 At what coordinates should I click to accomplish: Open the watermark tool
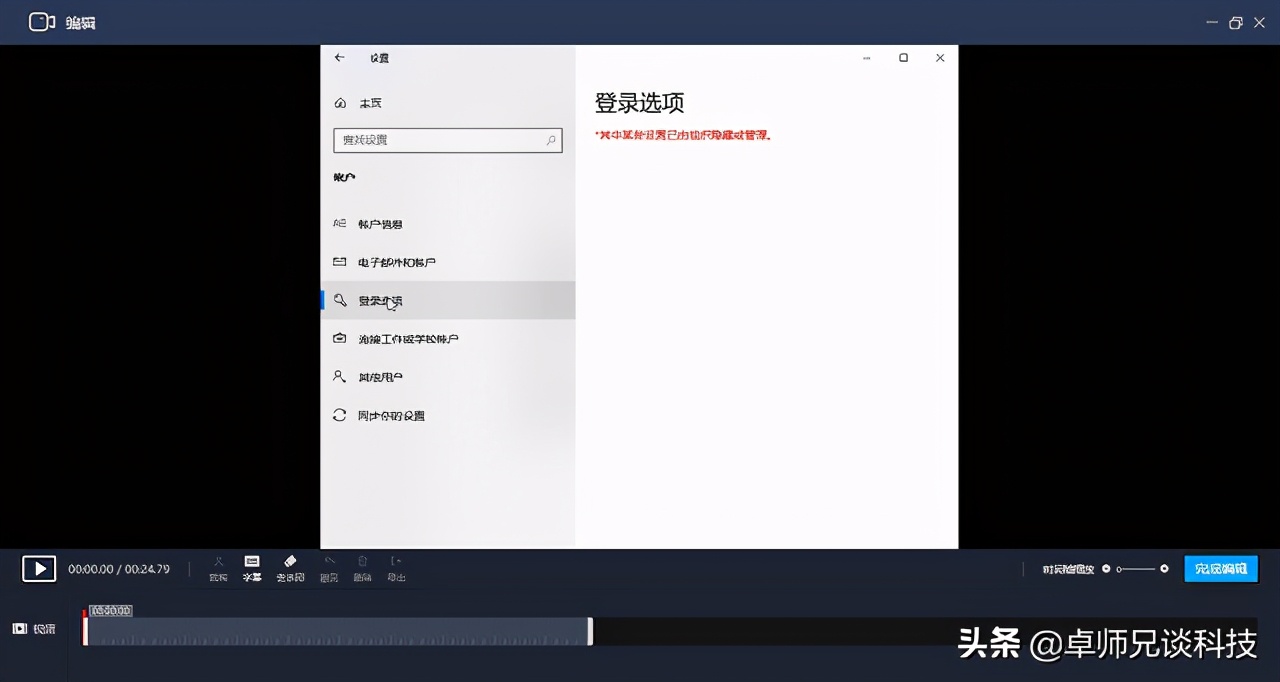point(252,568)
